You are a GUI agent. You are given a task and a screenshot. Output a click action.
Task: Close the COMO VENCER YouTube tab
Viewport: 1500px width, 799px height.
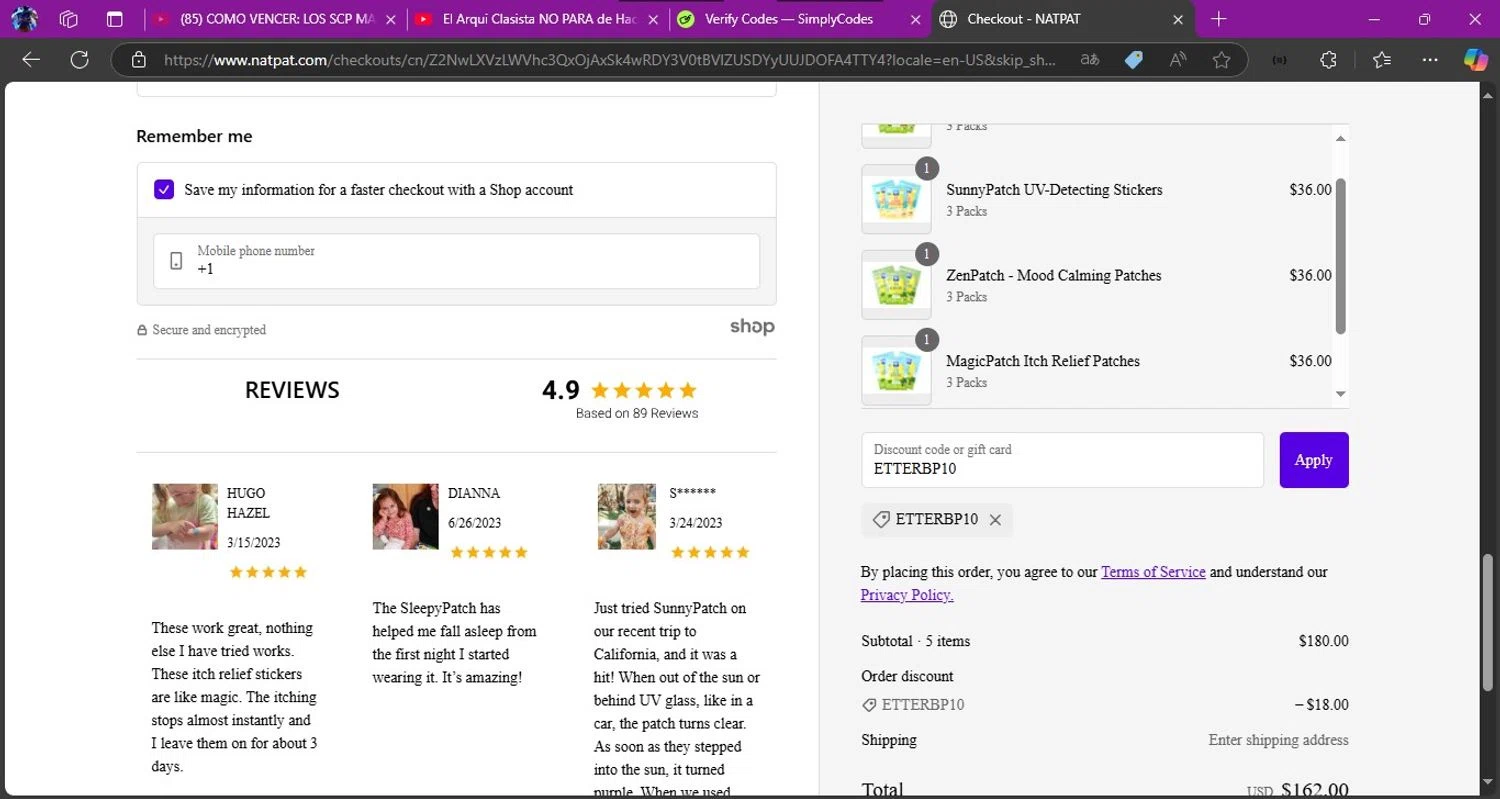(x=390, y=19)
